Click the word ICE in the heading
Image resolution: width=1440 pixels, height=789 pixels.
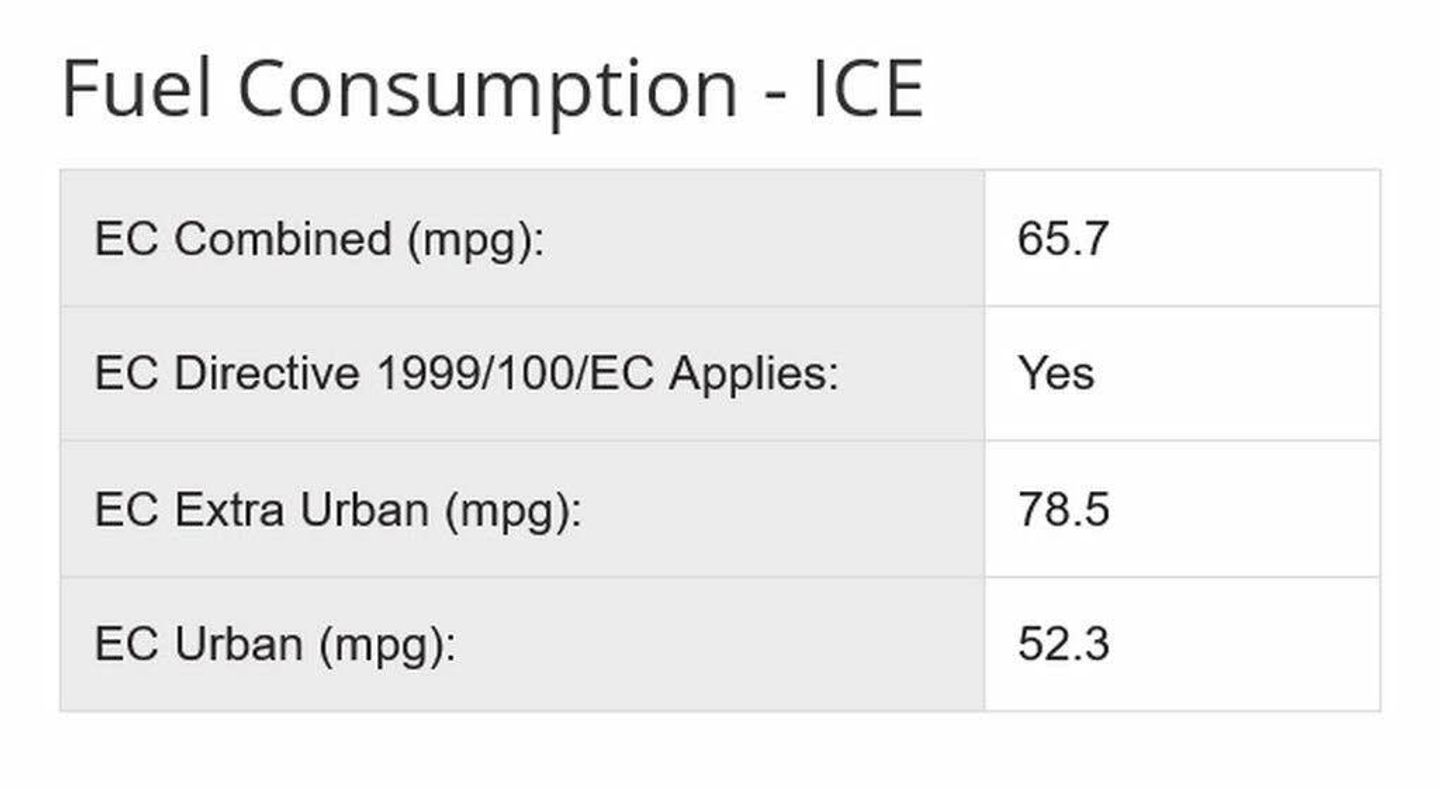coord(867,89)
